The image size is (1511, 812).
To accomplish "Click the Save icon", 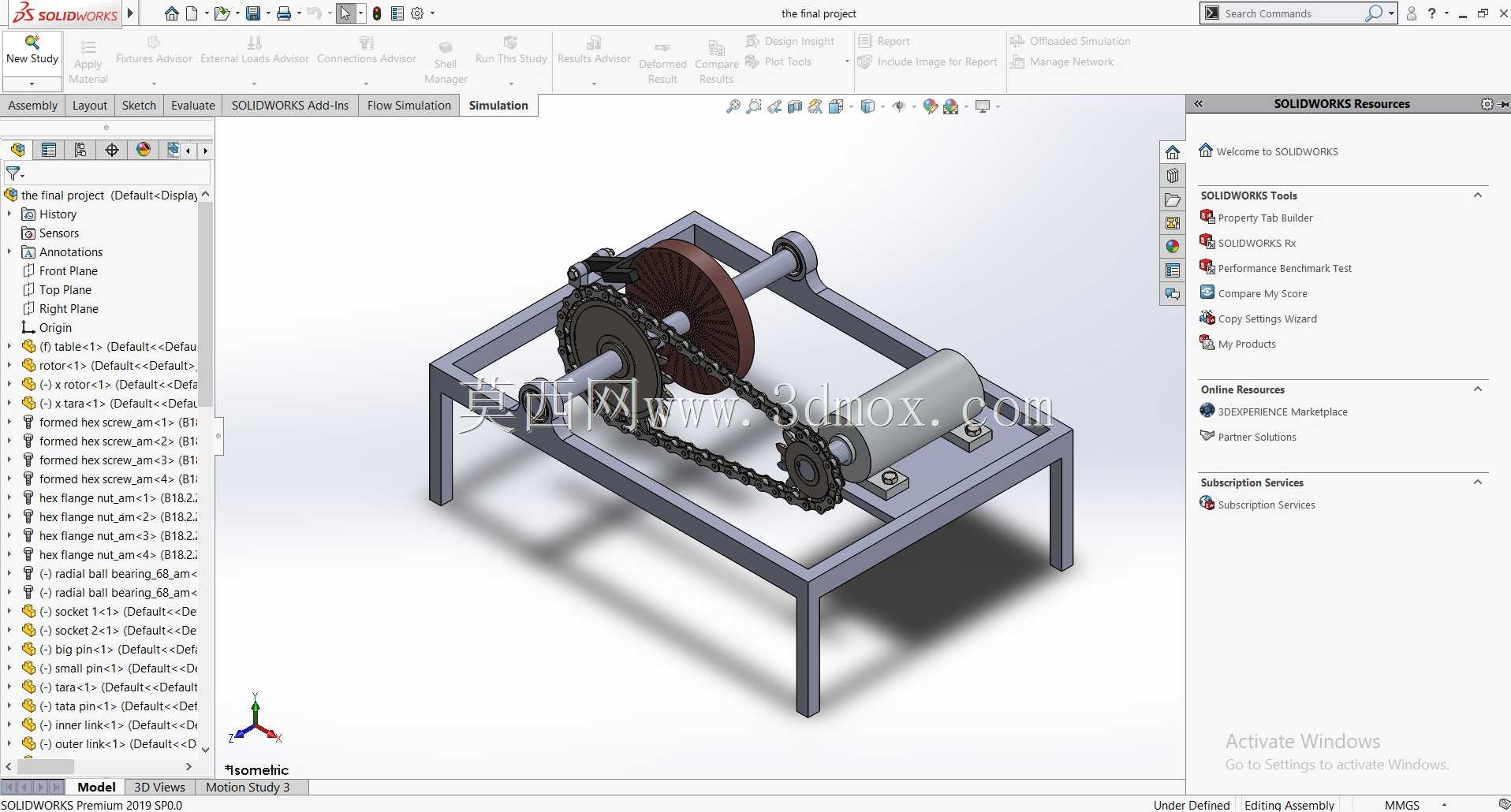I will (253, 13).
